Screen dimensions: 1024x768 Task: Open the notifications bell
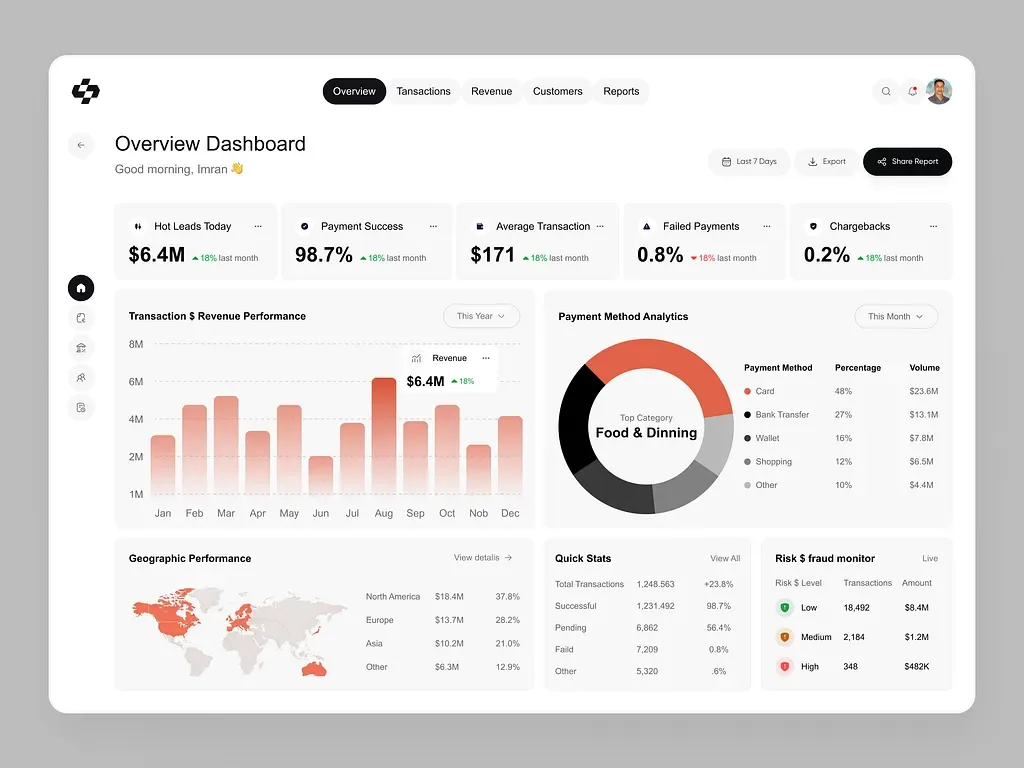tap(912, 91)
